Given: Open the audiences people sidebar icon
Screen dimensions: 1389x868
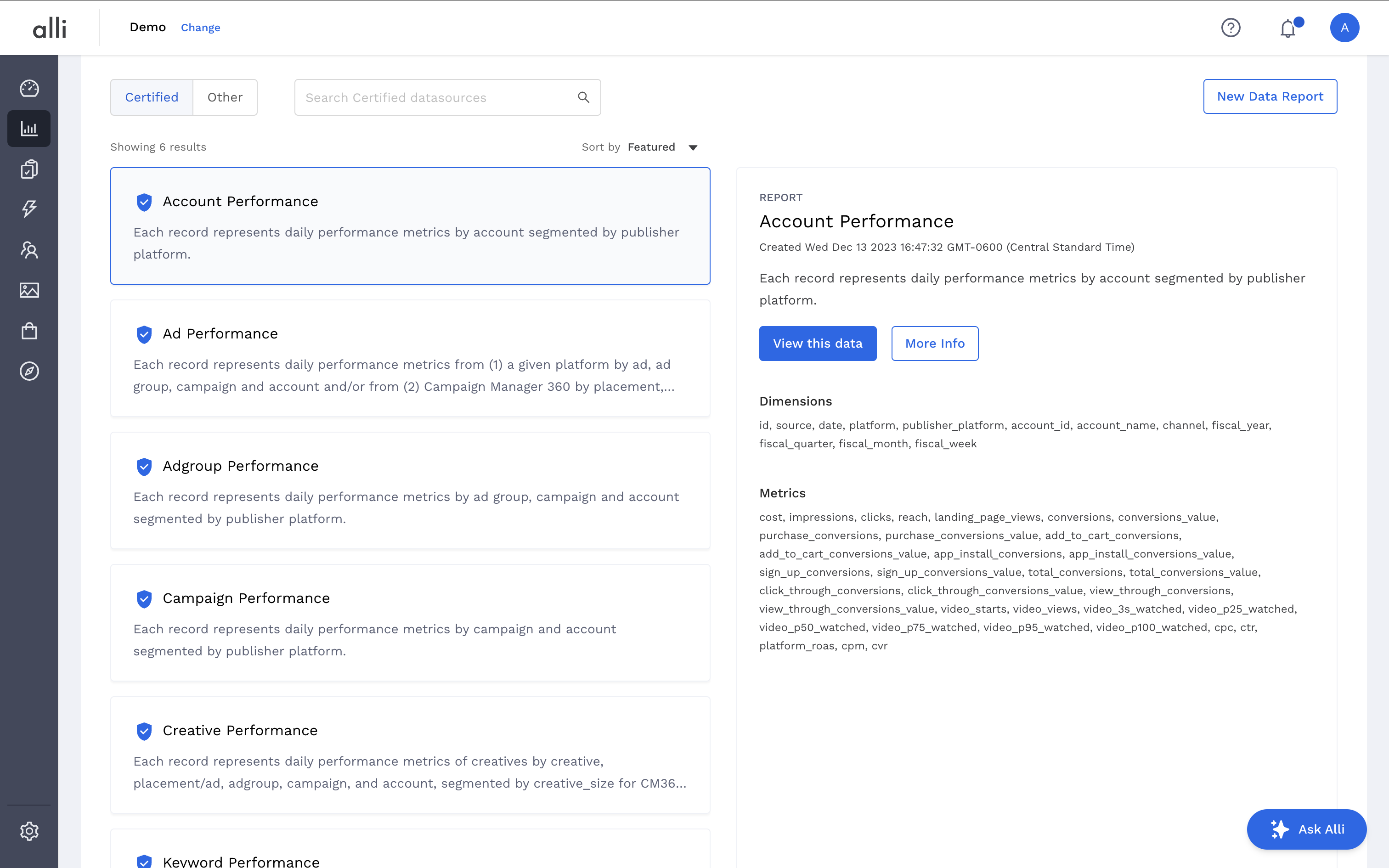Looking at the screenshot, I should pos(29,250).
